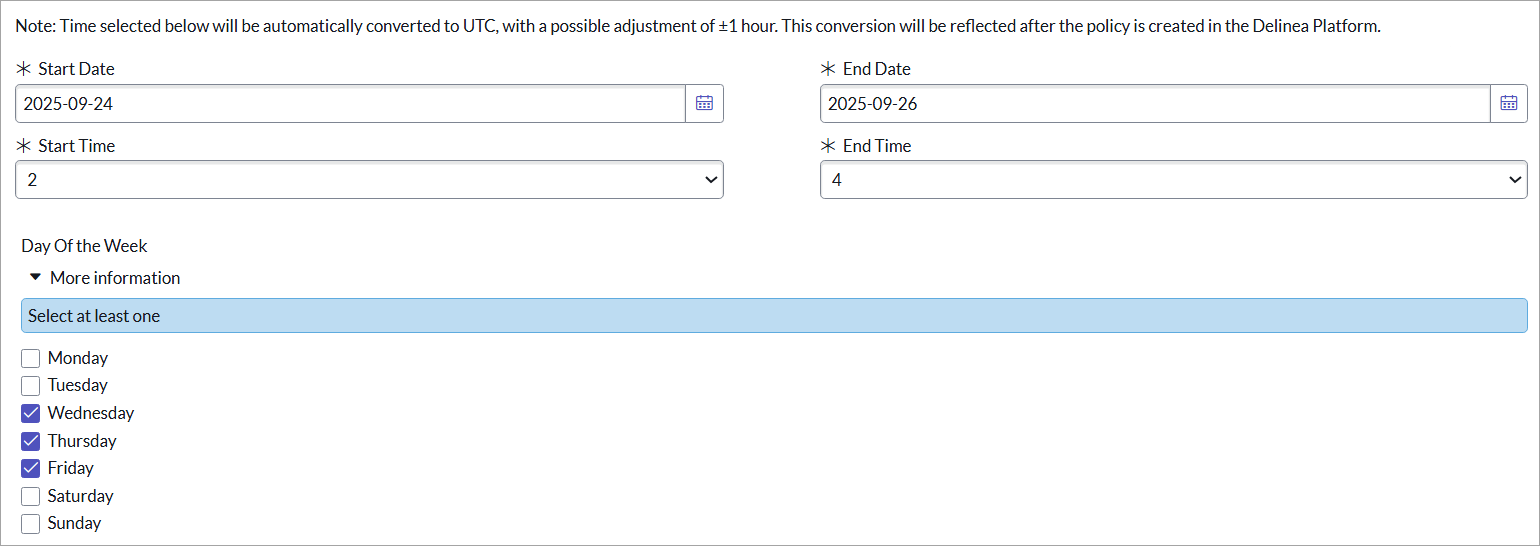The height and width of the screenshot is (546, 1540).
Task: Enable the Tuesday checkbox
Action: [x=31, y=386]
